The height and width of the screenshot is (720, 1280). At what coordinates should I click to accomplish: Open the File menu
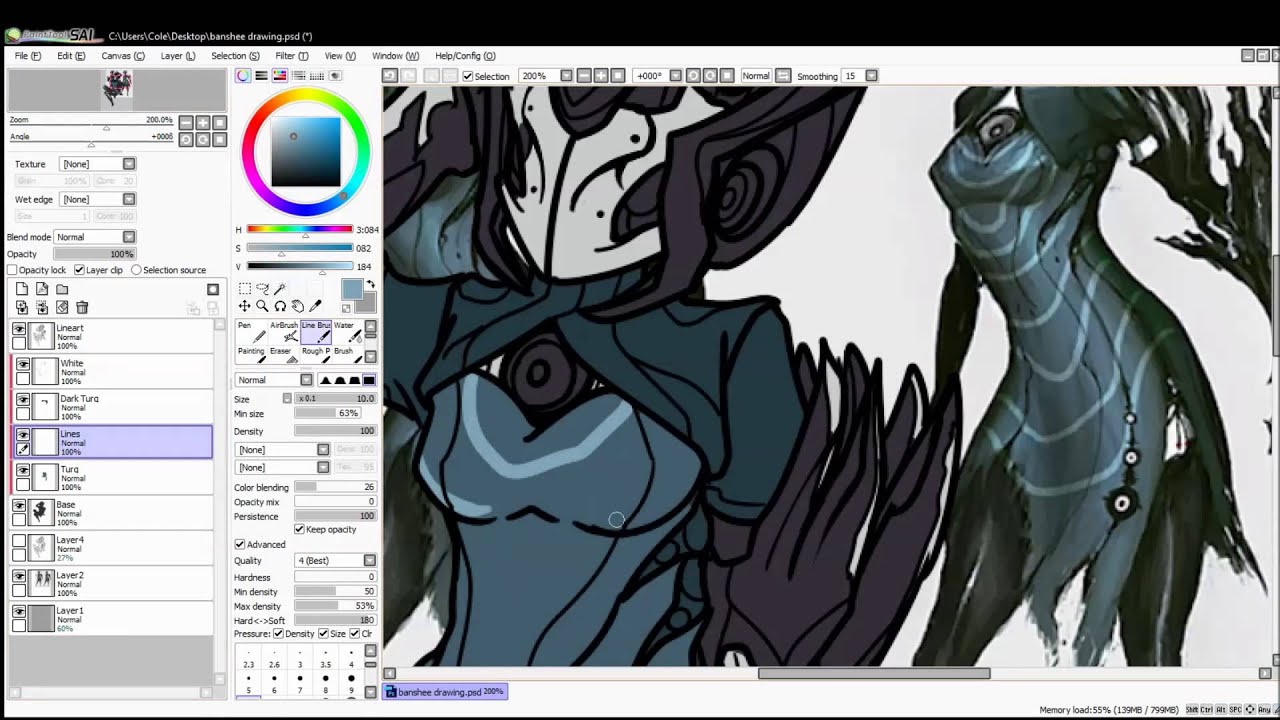pyautogui.click(x=28, y=56)
